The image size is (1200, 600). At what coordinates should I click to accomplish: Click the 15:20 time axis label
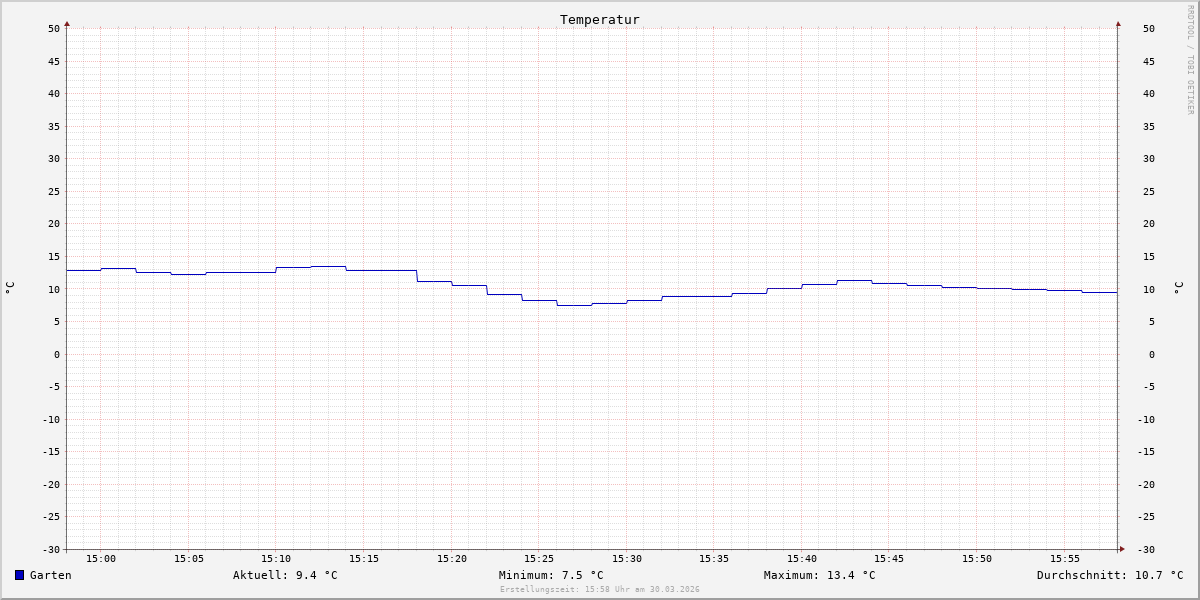pos(452,559)
